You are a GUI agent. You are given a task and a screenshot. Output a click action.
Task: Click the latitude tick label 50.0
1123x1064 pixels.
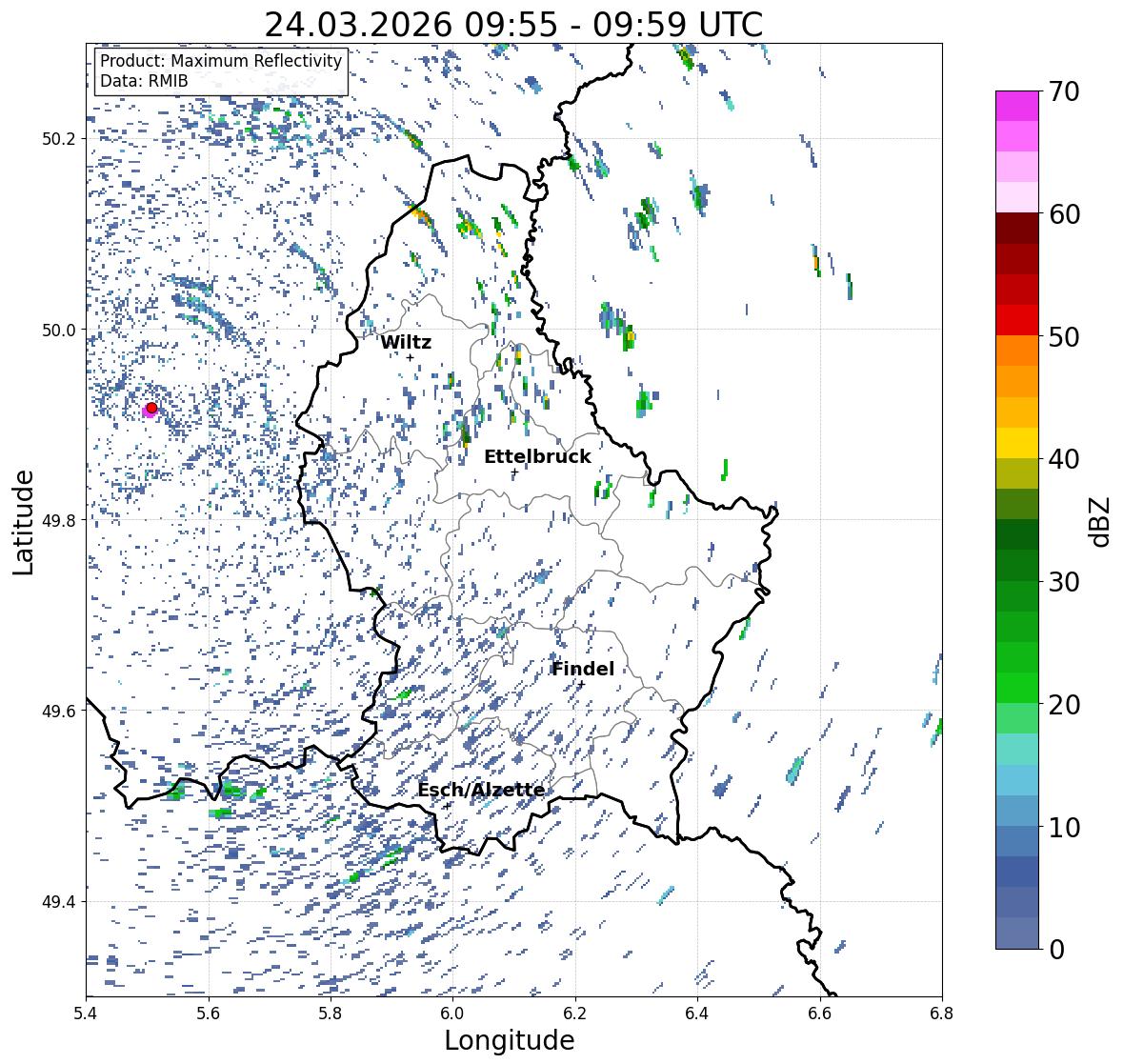point(59,331)
